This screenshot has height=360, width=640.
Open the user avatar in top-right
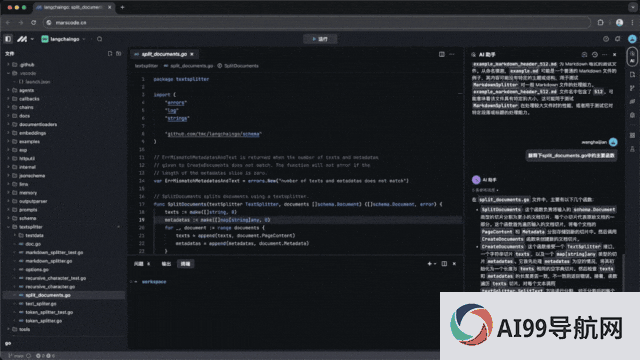pos(632,39)
